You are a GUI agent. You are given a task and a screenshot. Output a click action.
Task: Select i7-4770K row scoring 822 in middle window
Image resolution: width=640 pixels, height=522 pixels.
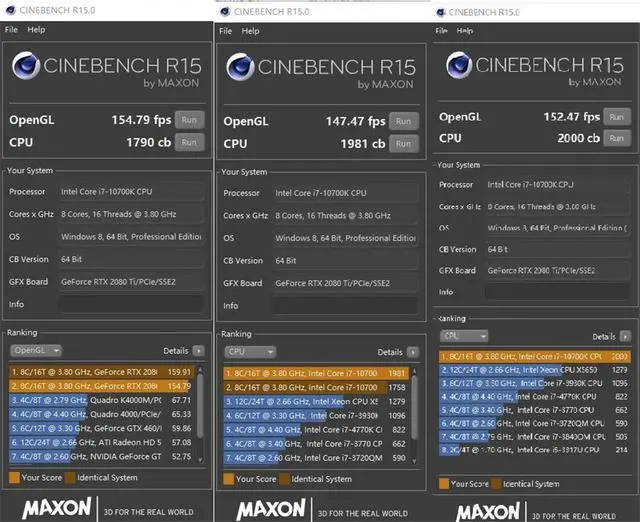[315, 430]
